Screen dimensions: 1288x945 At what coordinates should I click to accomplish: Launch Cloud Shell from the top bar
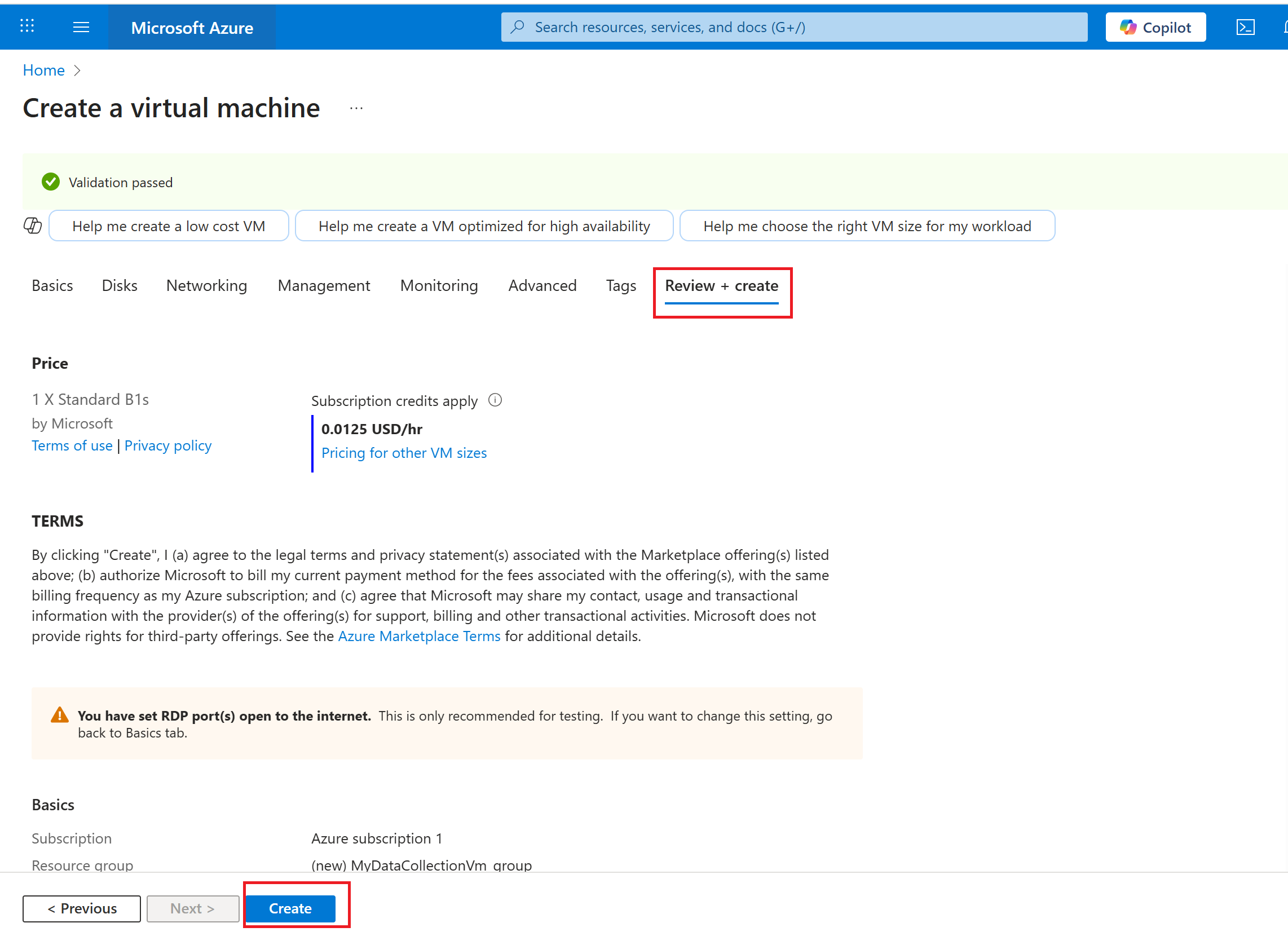[1245, 27]
